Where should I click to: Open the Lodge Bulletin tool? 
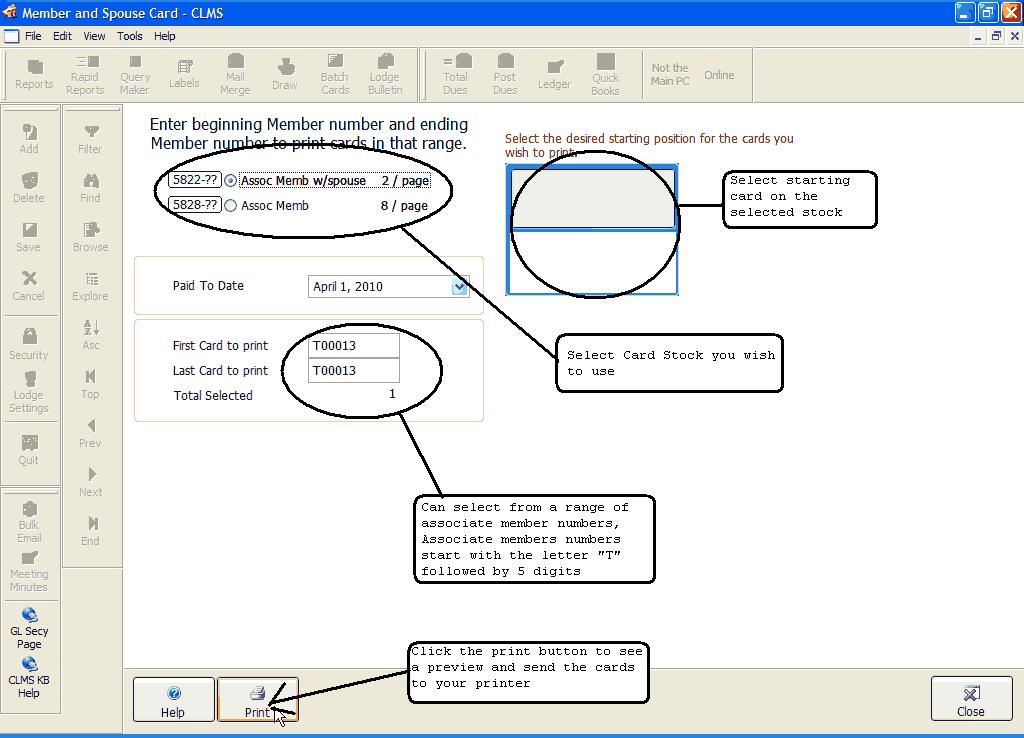click(x=385, y=75)
